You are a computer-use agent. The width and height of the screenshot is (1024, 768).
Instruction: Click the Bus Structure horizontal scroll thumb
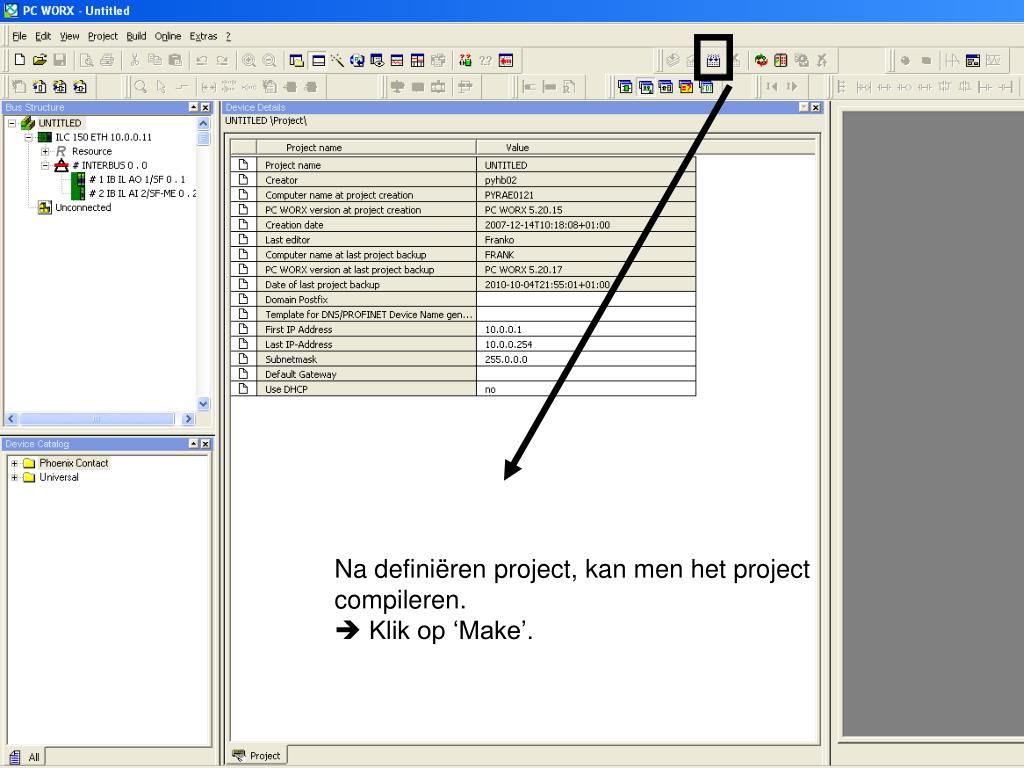coord(97,419)
